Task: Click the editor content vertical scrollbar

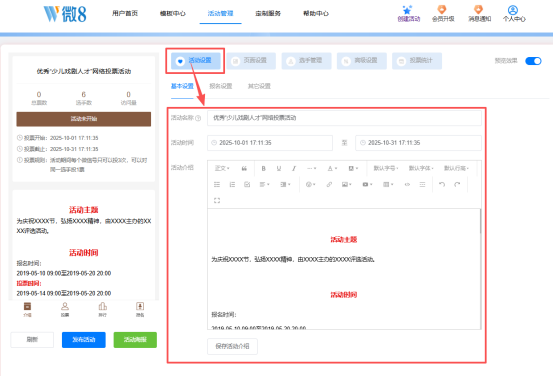Action: [480, 221]
